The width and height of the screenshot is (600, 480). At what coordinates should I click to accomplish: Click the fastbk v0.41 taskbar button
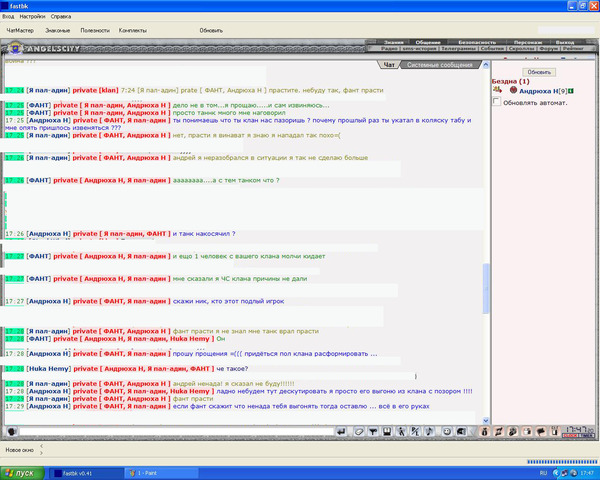pyautogui.click(x=86, y=473)
